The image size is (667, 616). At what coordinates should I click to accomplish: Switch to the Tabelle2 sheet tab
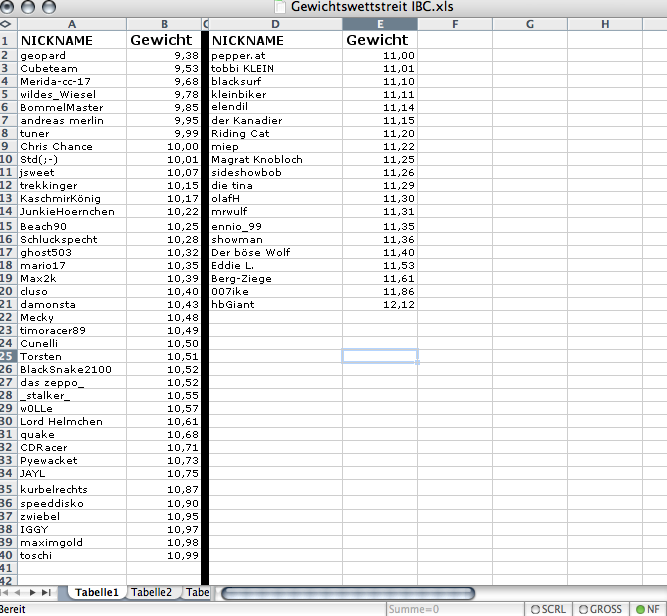point(151,593)
